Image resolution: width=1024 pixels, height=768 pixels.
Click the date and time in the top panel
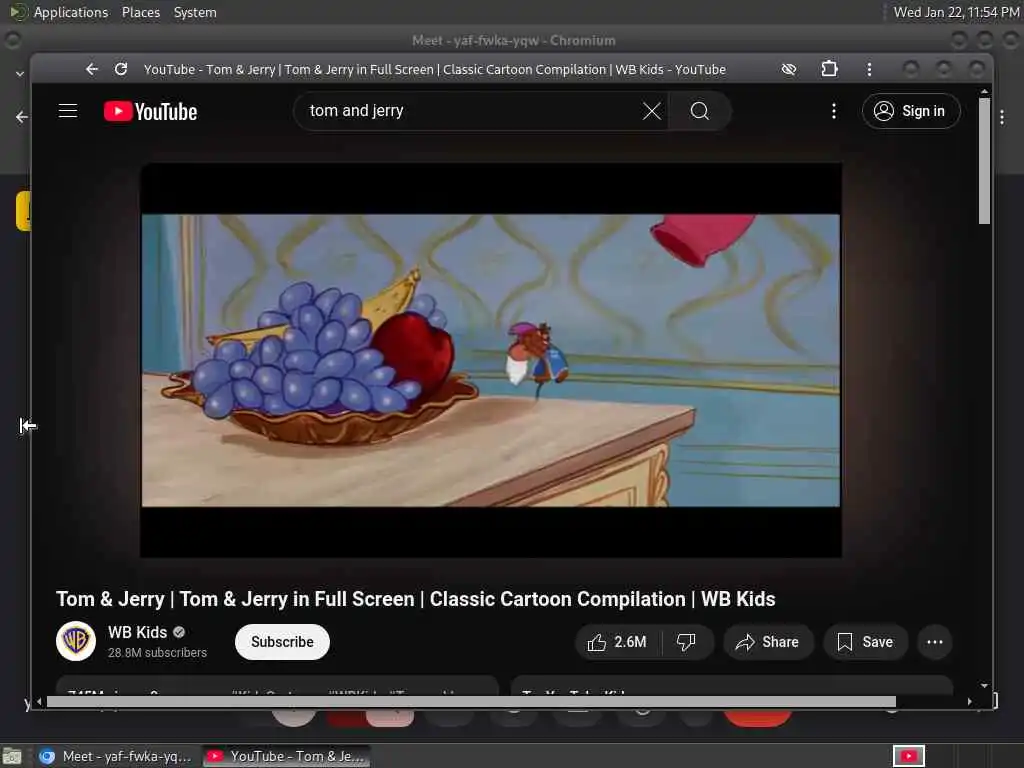(x=956, y=12)
